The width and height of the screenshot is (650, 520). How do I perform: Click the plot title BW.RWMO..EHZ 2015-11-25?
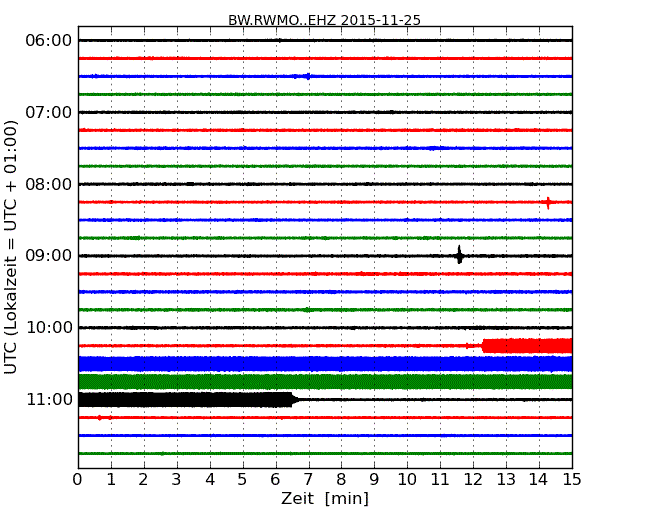pos(324,20)
